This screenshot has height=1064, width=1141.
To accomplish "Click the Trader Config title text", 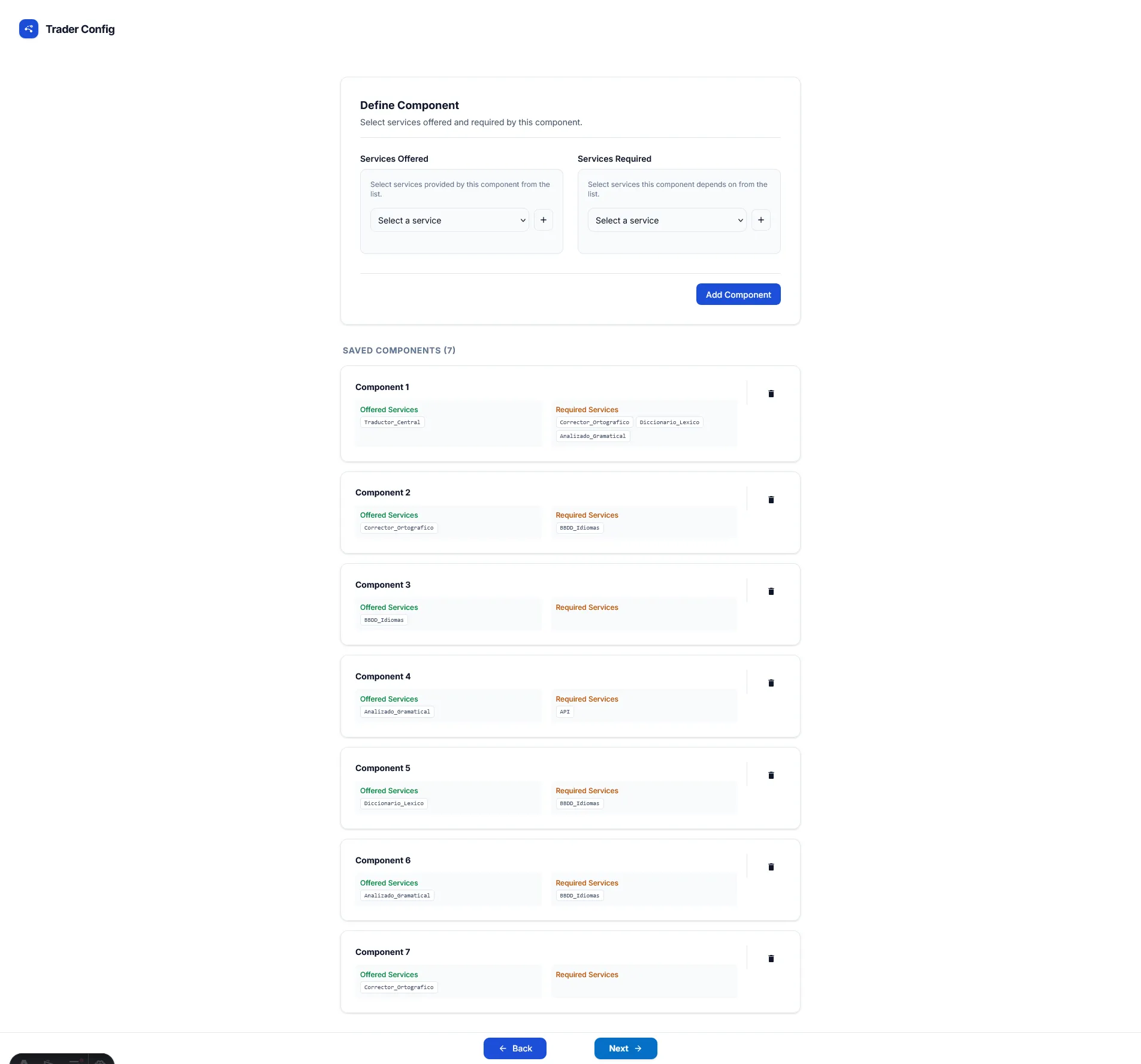I will (x=80, y=29).
